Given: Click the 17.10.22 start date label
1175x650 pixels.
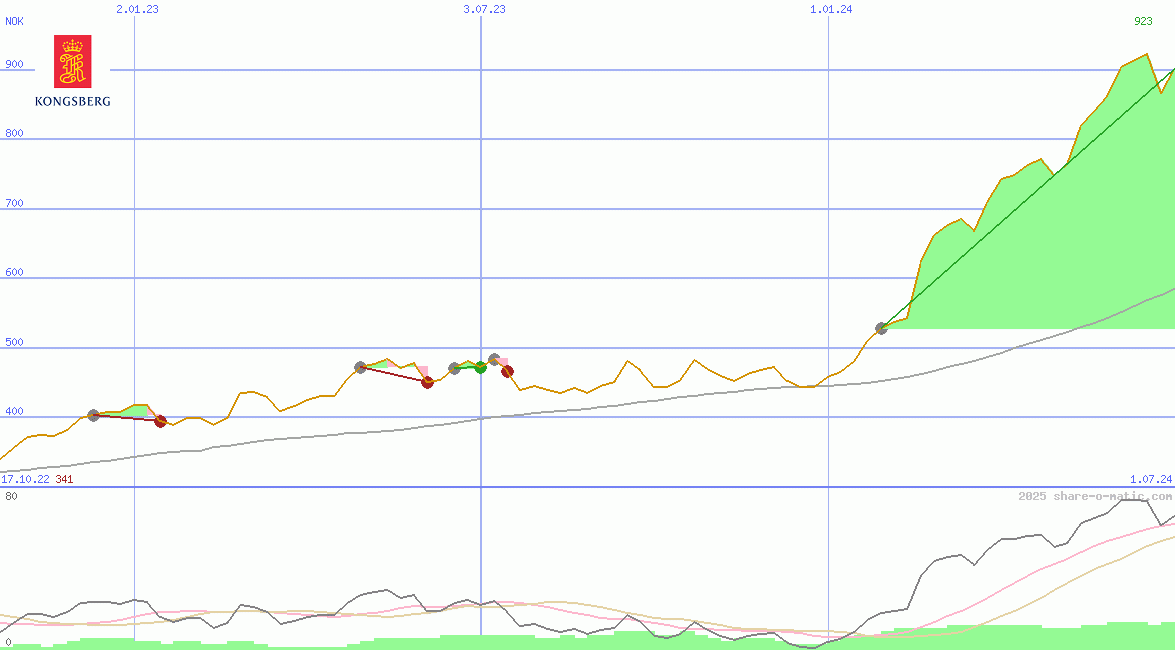Looking at the screenshot, I should click(25, 479).
